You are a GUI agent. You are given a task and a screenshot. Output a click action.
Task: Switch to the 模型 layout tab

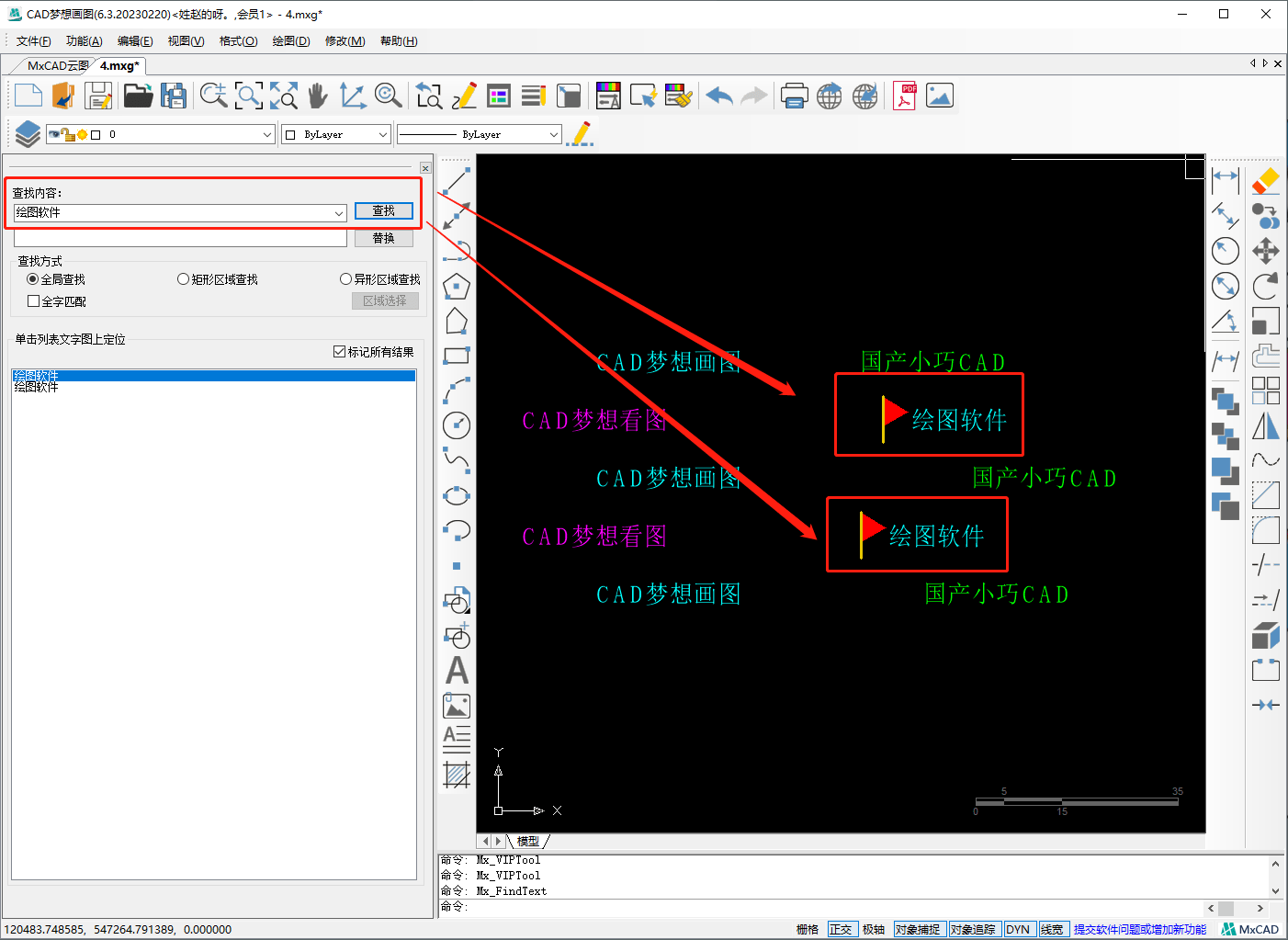coord(528,841)
